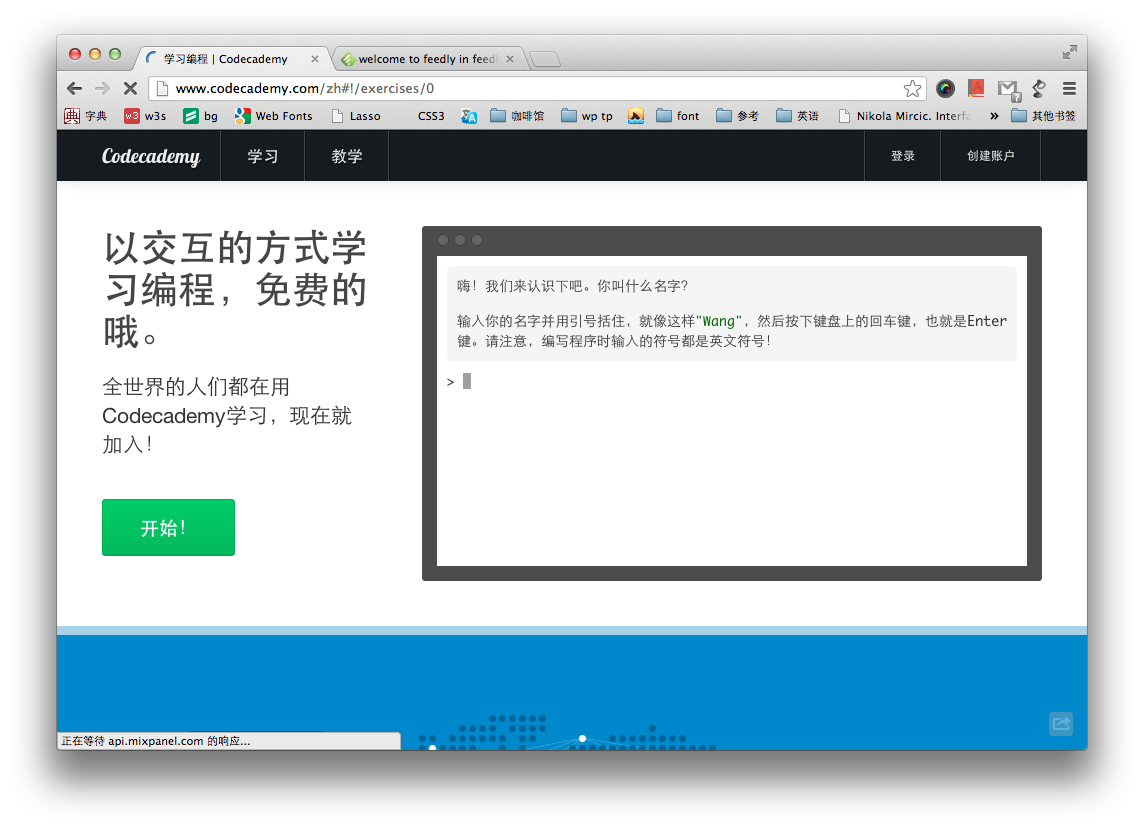The image size is (1144, 829).
Task: Open the w3s bookmark
Action: point(145,116)
